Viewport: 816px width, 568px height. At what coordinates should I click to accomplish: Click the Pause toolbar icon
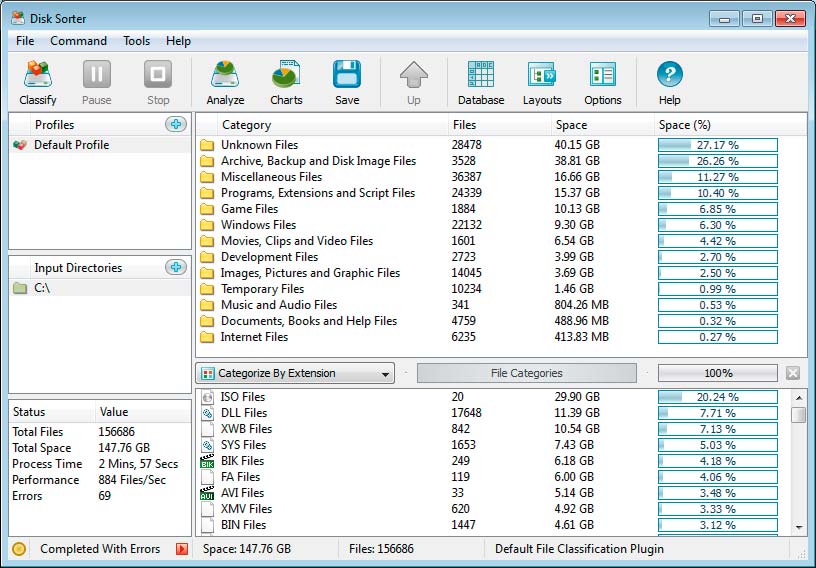(97, 74)
